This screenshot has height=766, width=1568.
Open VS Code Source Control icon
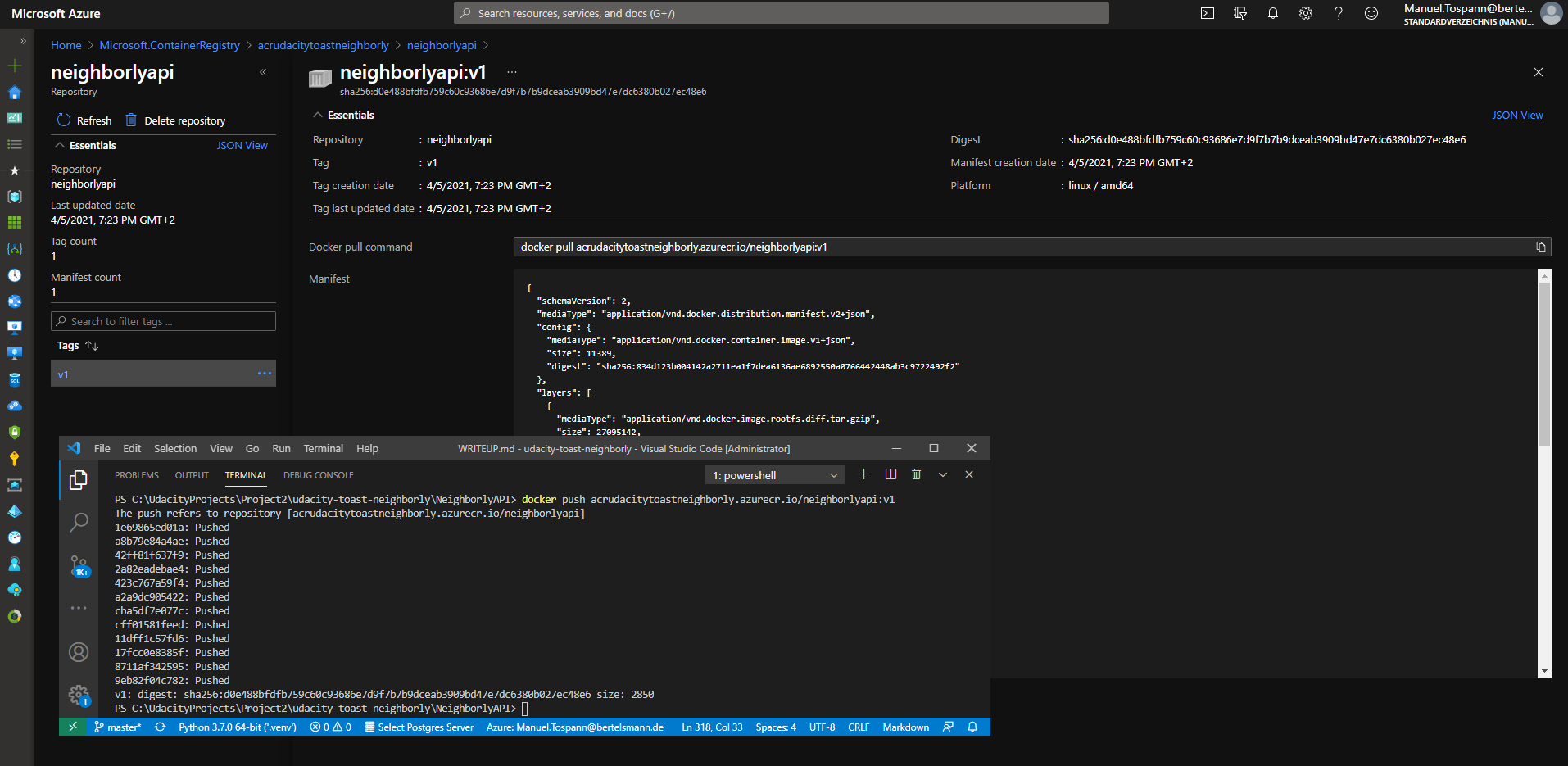79,565
